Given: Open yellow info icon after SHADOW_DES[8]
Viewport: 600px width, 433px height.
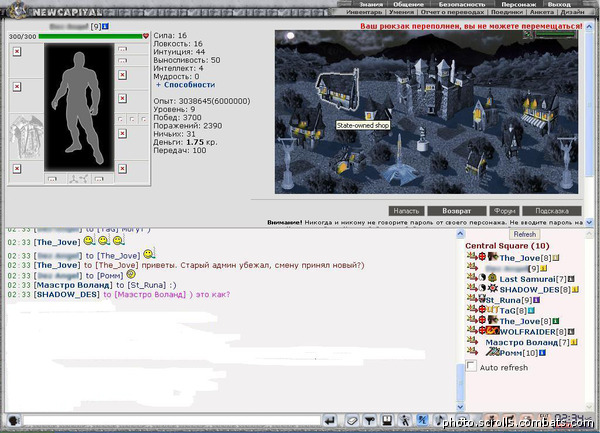Looking at the screenshot, I should 575,290.
